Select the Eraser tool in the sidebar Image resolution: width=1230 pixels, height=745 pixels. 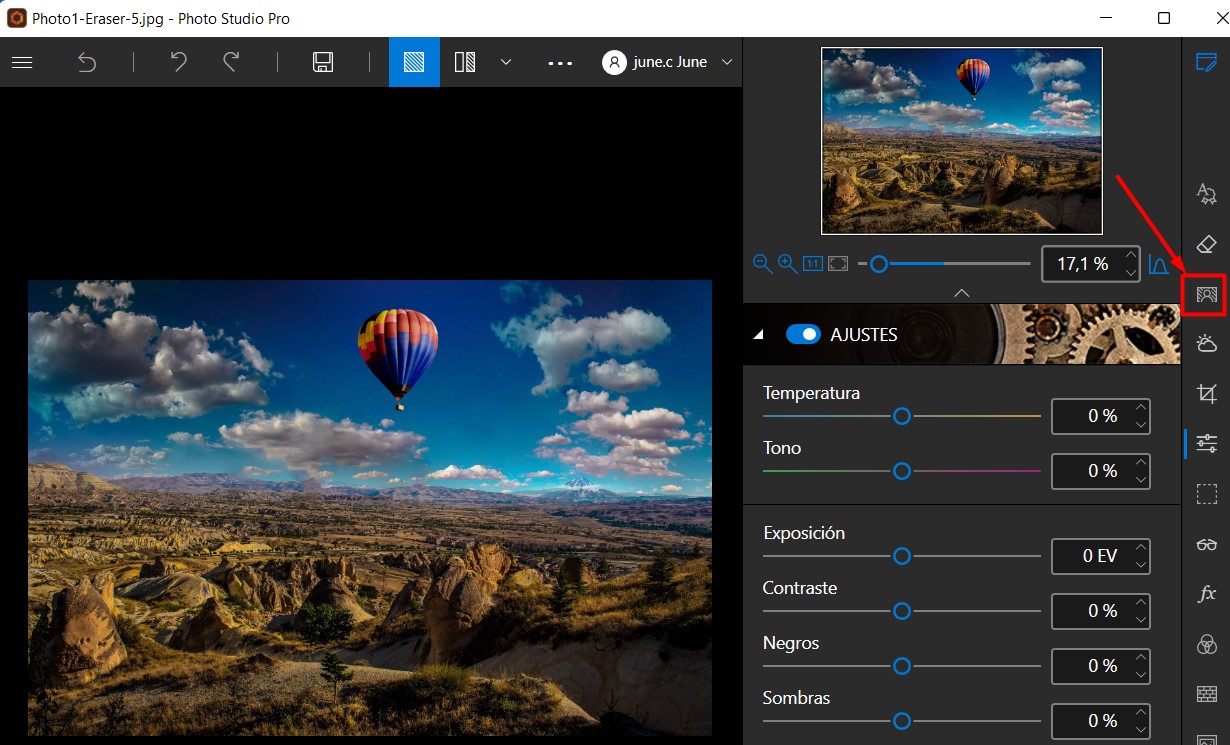click(x=1206, y=244)
